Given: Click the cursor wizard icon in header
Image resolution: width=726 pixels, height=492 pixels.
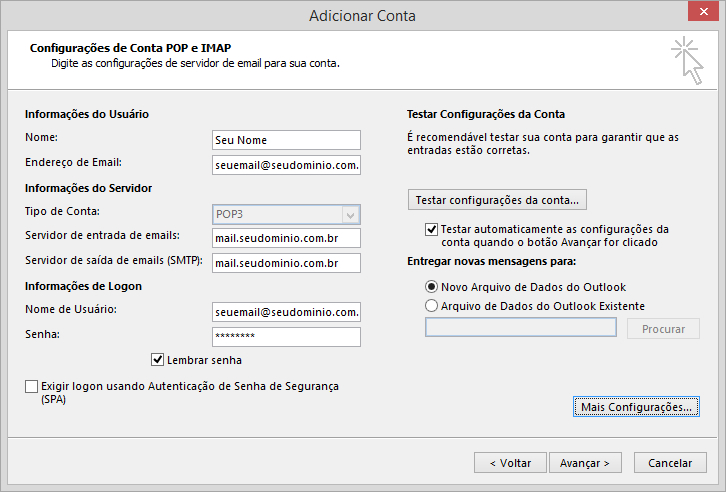Looking at the screenshot, I should [x=688, y=61].
